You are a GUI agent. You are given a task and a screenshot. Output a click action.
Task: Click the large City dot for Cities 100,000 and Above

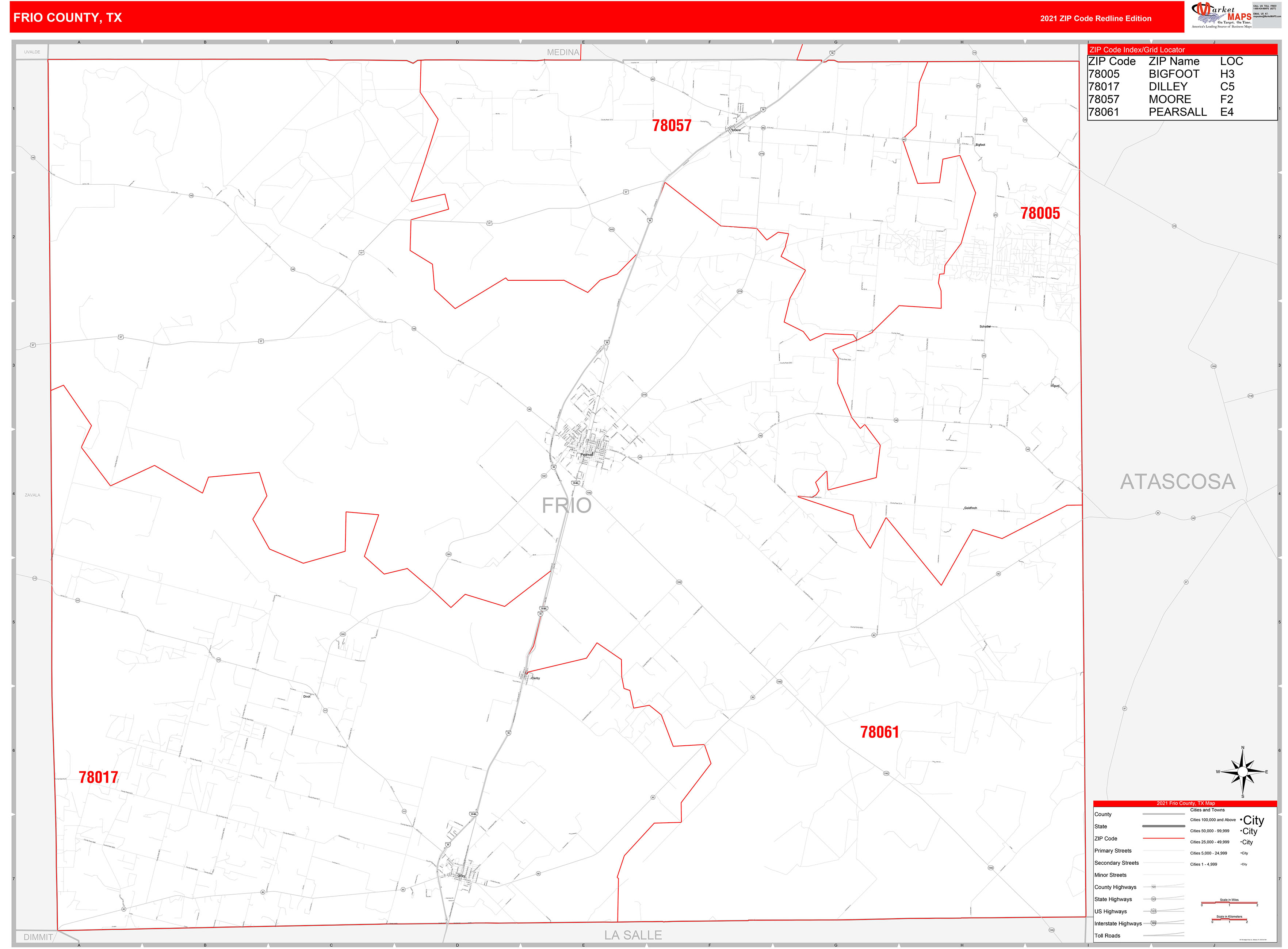click(1242, 820)
